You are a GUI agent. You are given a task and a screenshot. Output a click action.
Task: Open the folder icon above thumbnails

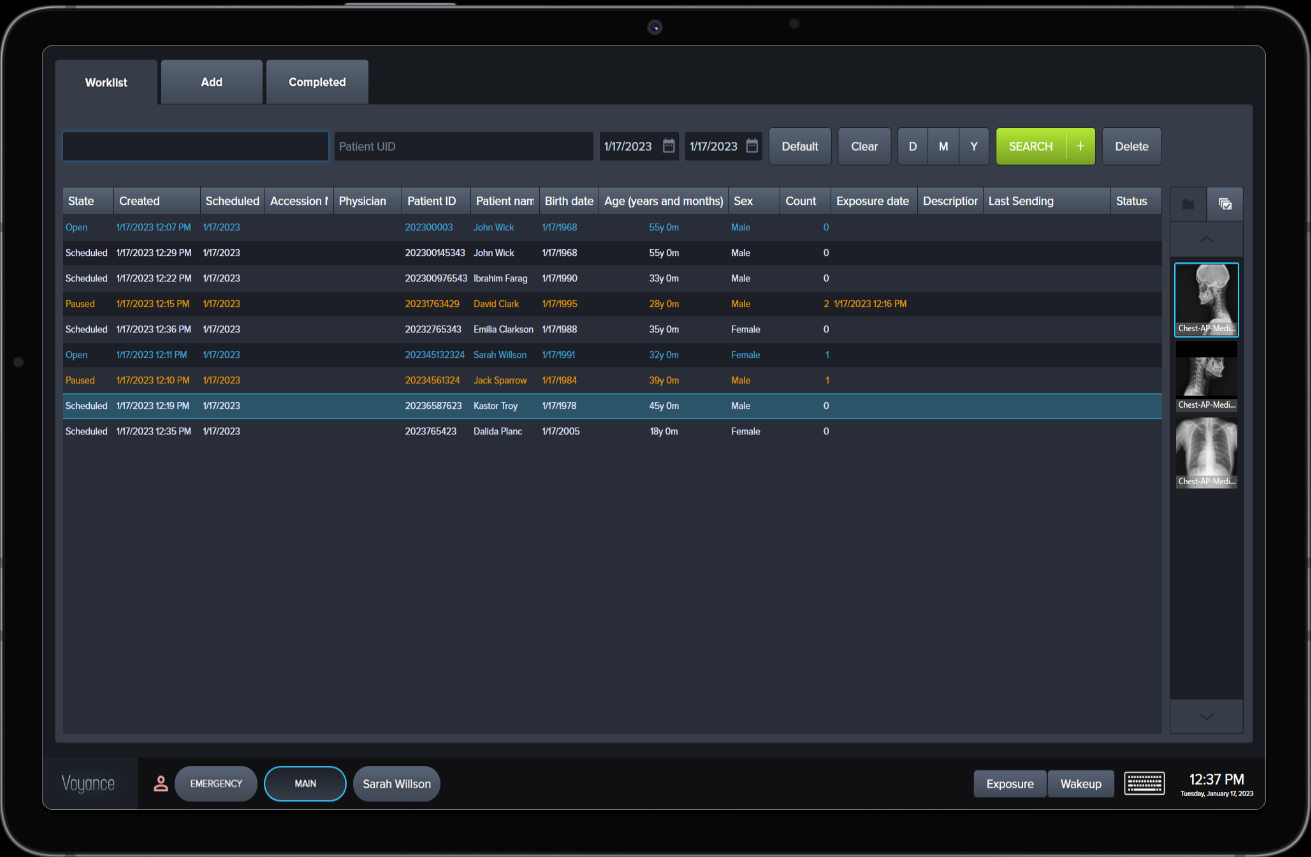pos(1188,204)
